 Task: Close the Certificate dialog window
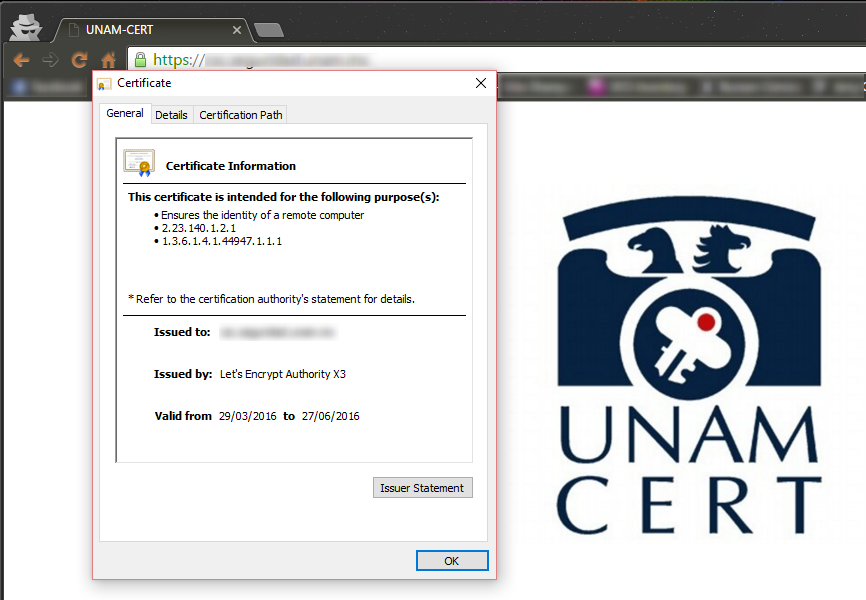[481, 83]
